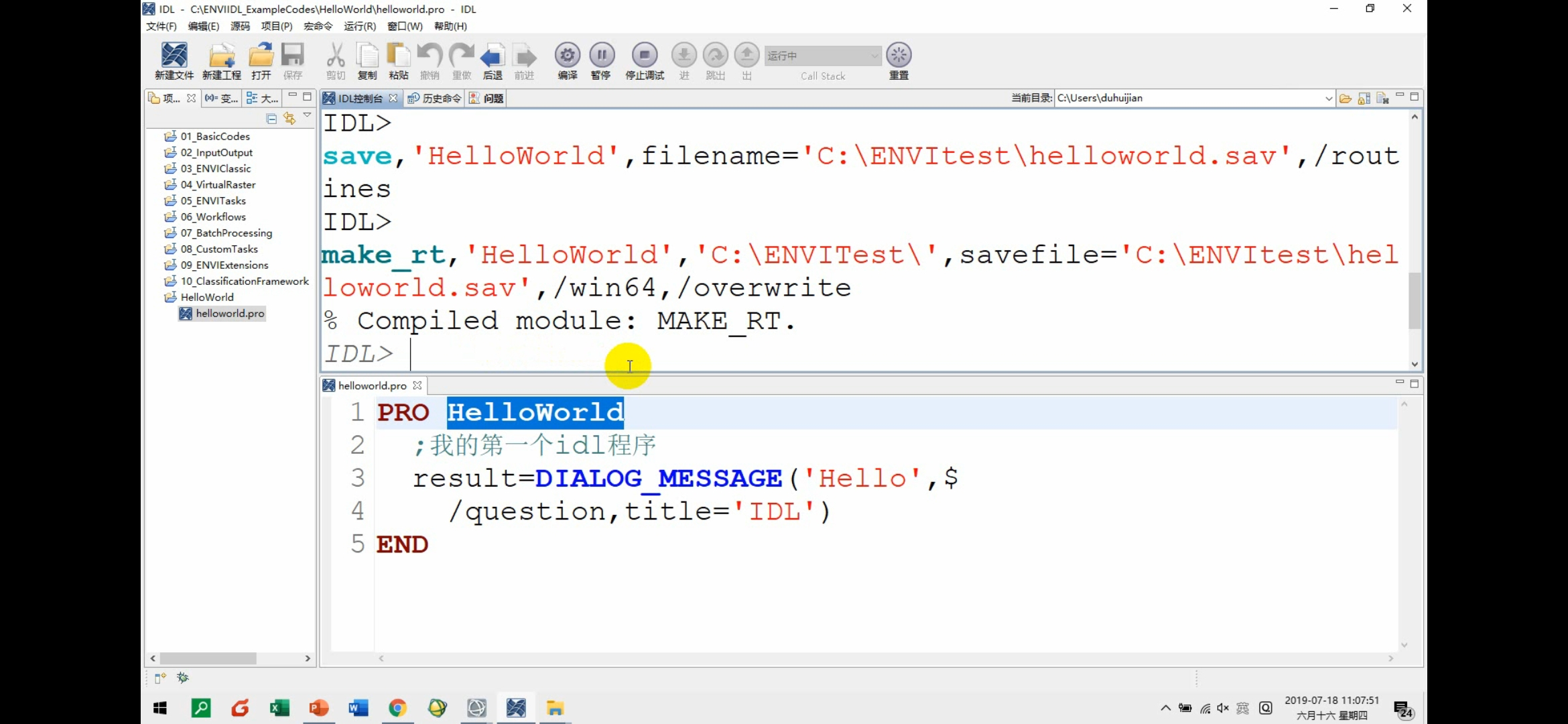Open the 08_CustomTasks project folder
Screen dimensions: 1568x724
pyautogui.click(x=218, y=249)
